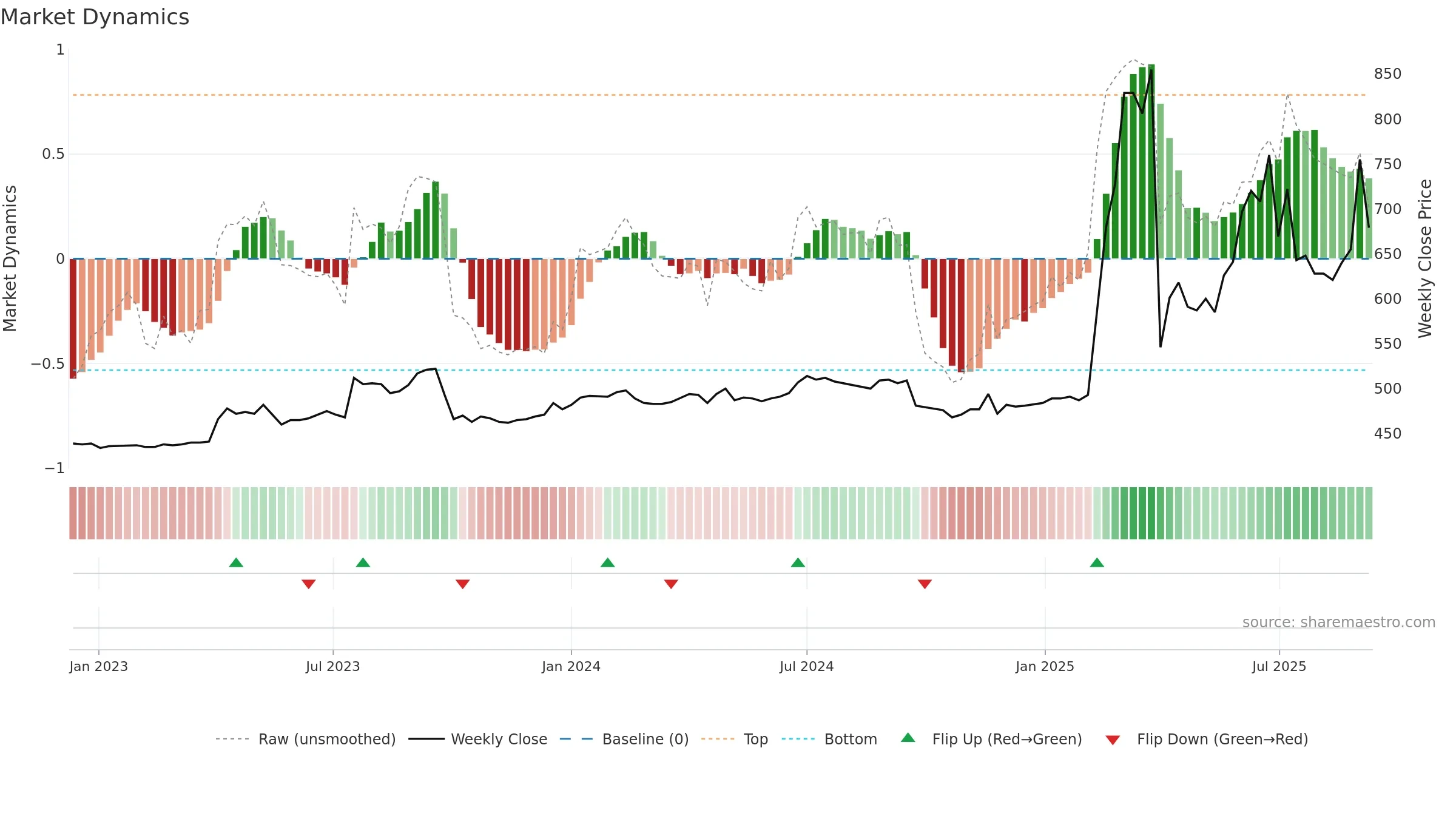Image resolution: width=1456 pixels, height=819 pixels.
Task: Click the last light green bar at right
Action: (x=1369, y=218)
